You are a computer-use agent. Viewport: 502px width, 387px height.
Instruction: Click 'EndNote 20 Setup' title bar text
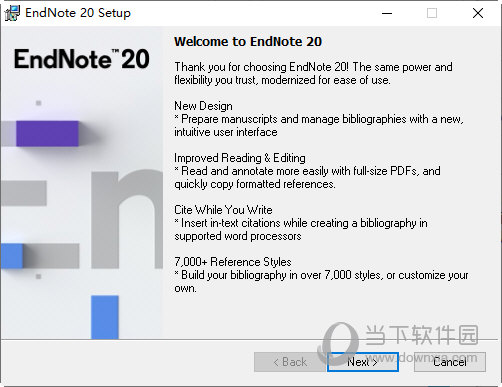pos(78,13)
